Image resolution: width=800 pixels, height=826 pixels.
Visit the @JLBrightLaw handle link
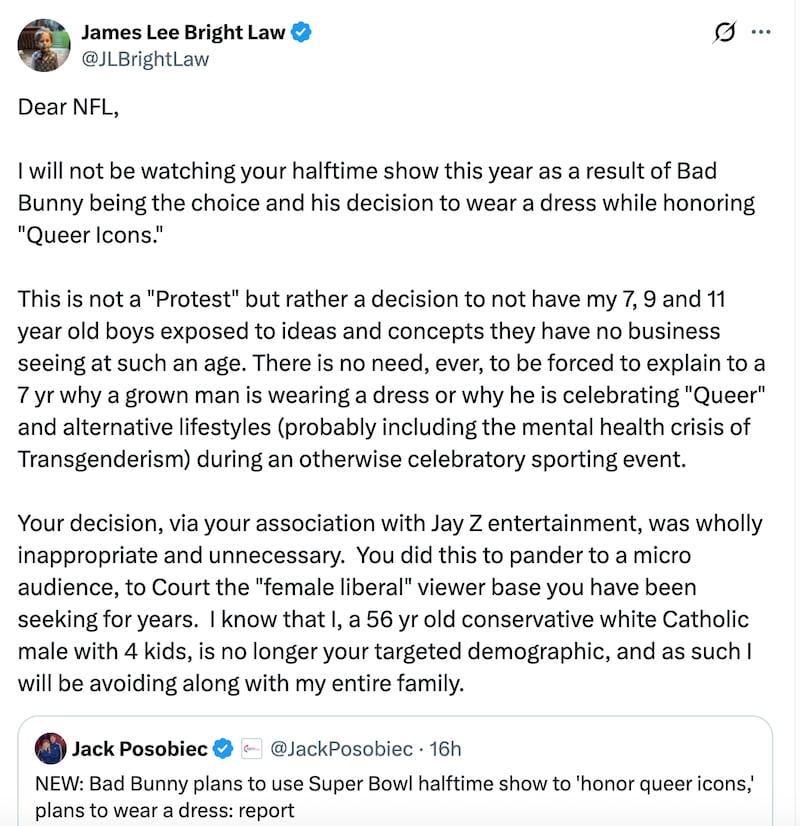145,58
